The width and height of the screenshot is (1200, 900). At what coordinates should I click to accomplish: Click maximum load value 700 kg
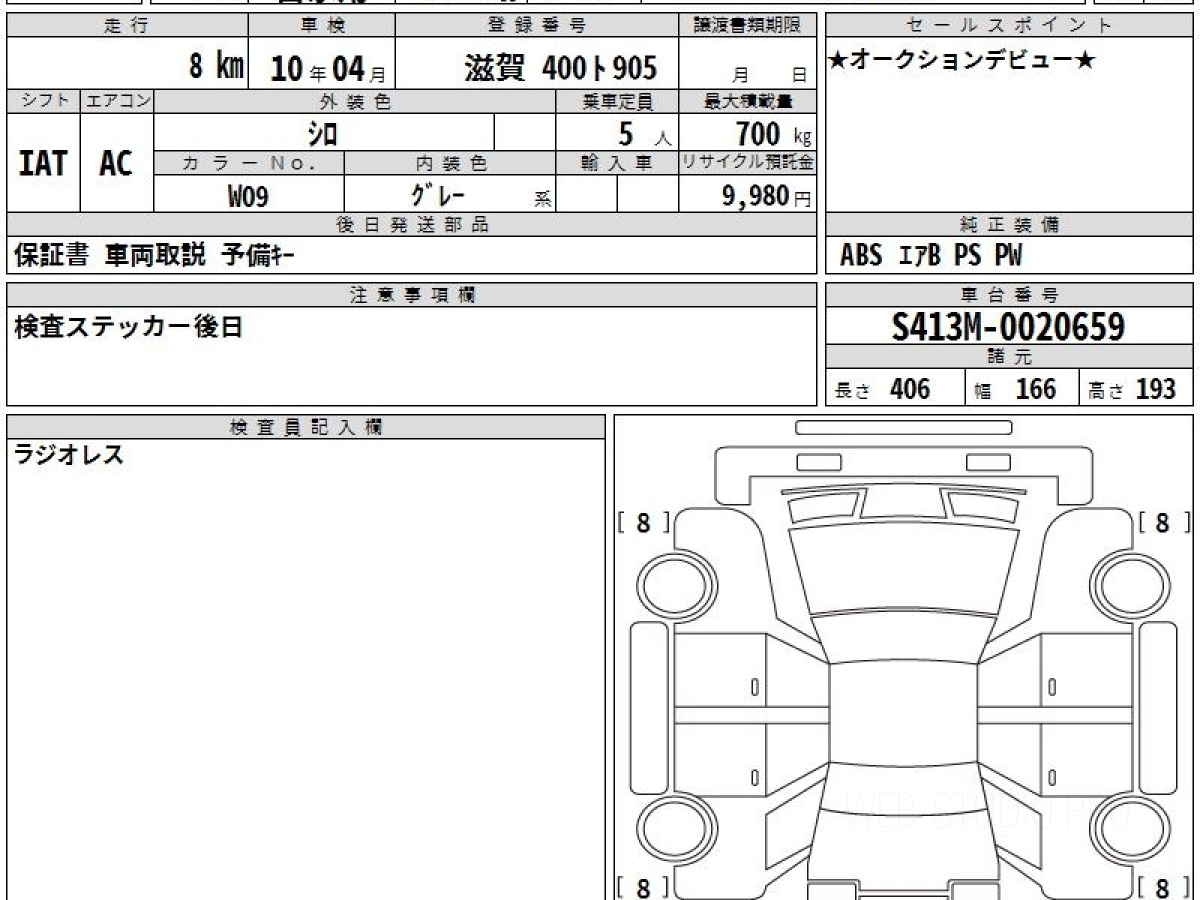[773, 133]
